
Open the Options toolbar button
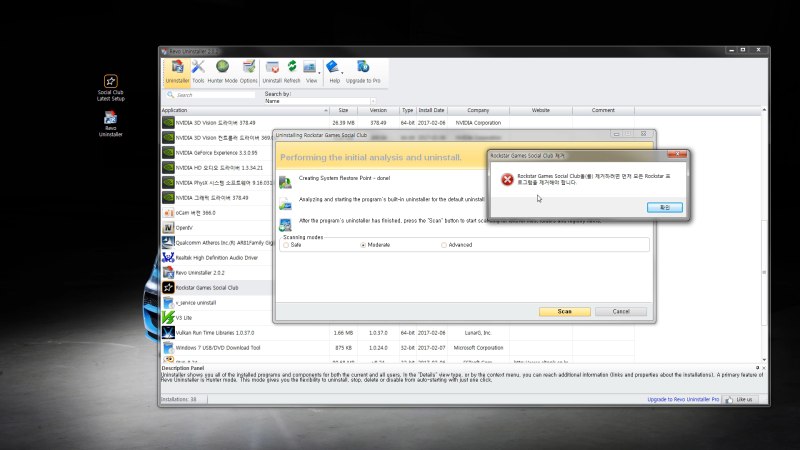pos(248,72)
